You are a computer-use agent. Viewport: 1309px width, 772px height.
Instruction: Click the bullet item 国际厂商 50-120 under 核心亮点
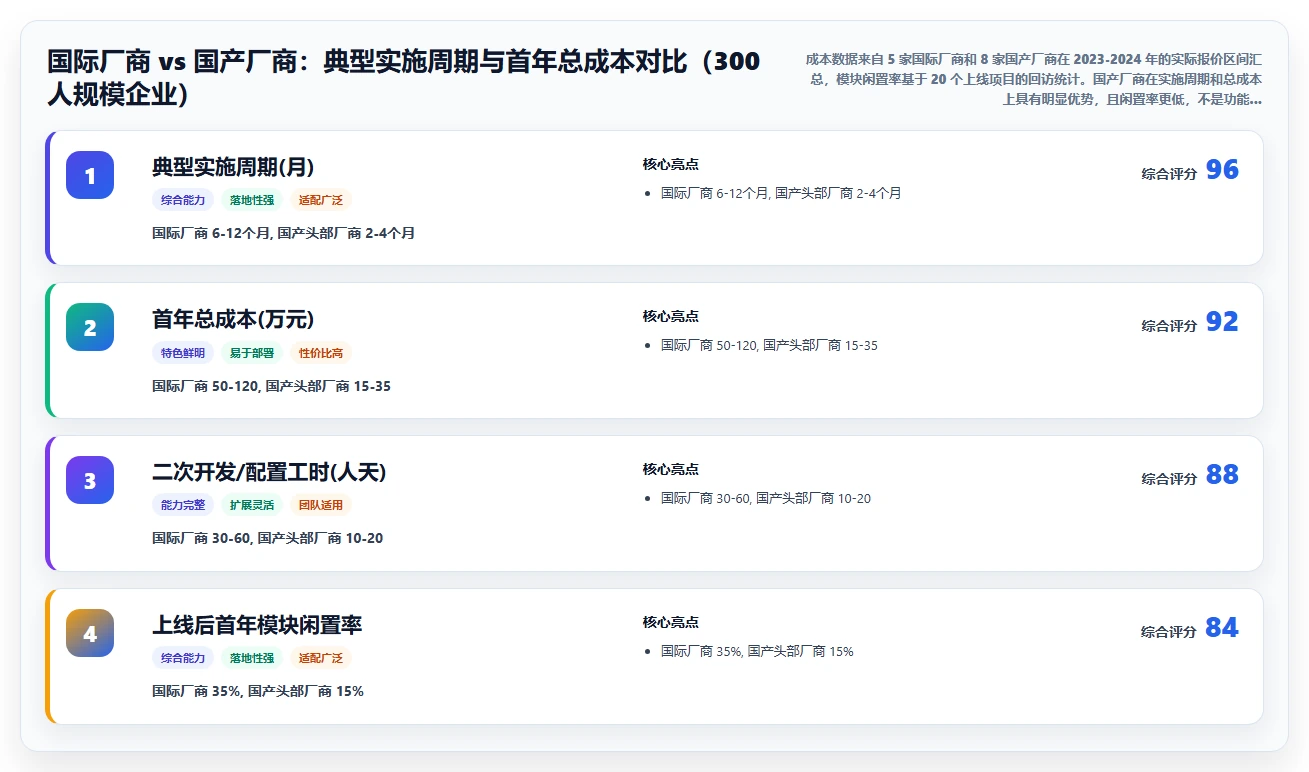point(769,345)
